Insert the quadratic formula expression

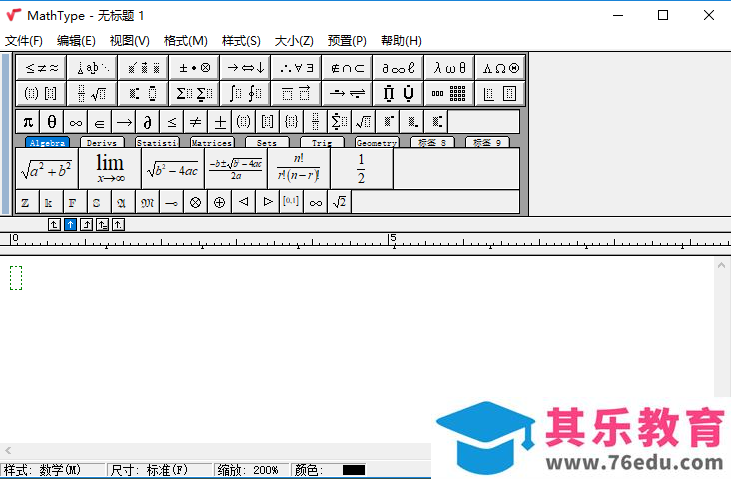point(236,169)
